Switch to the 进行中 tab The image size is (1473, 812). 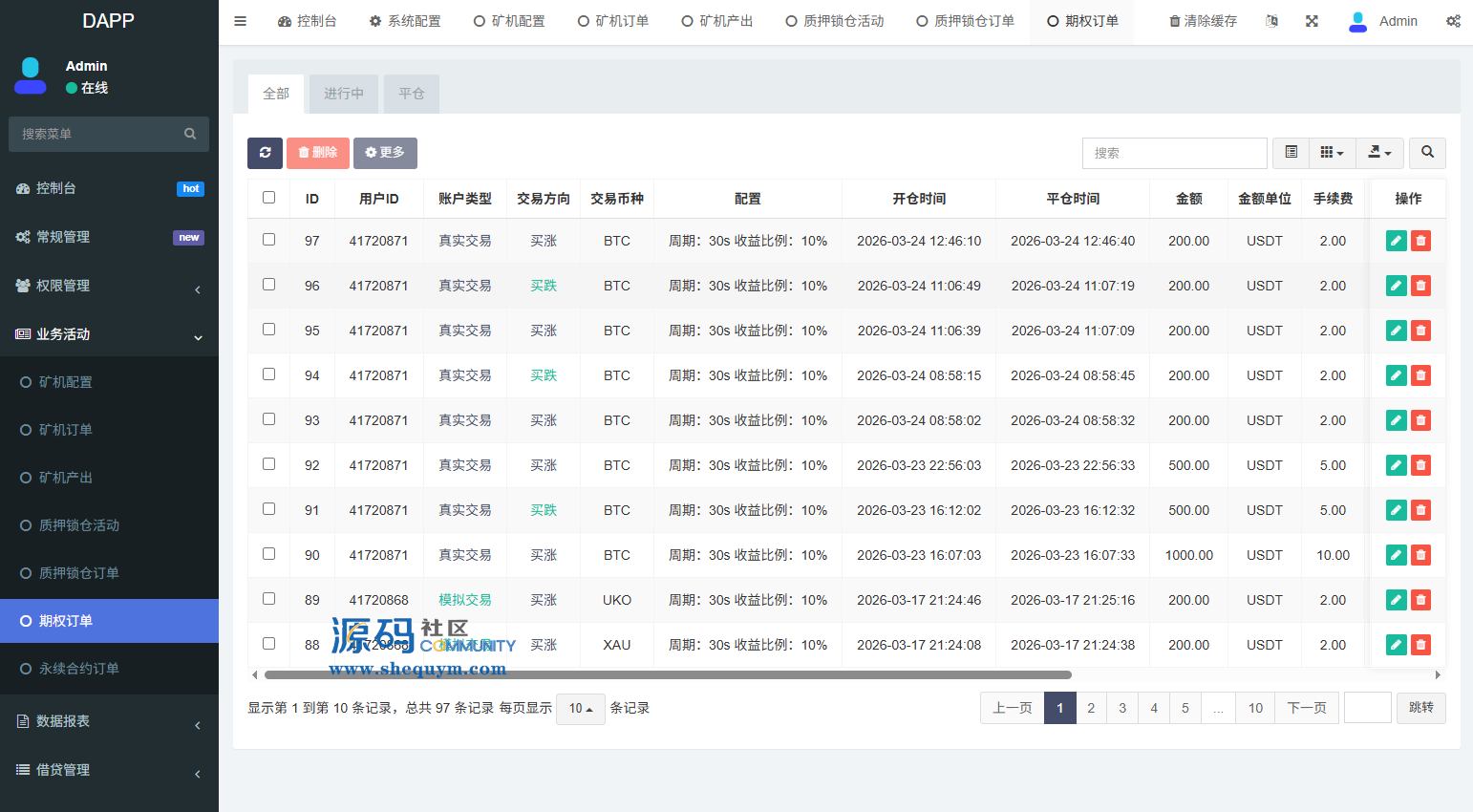coord(344,94)
